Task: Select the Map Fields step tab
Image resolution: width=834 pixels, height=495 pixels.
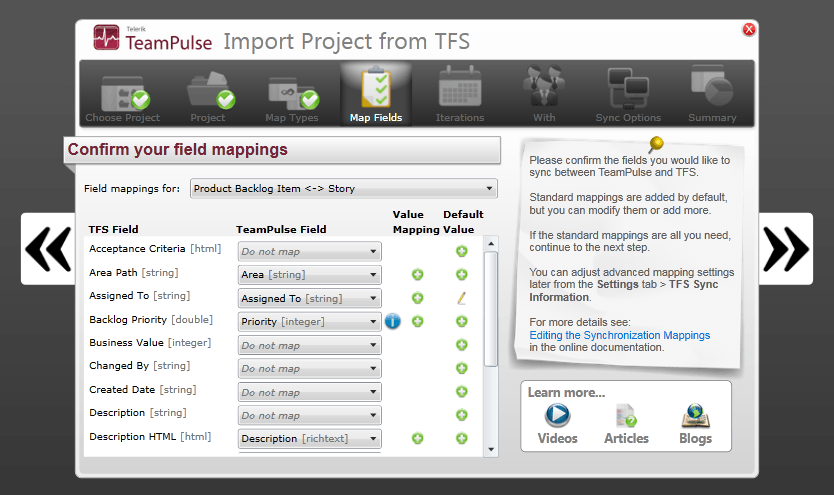Action: (376, 95)
